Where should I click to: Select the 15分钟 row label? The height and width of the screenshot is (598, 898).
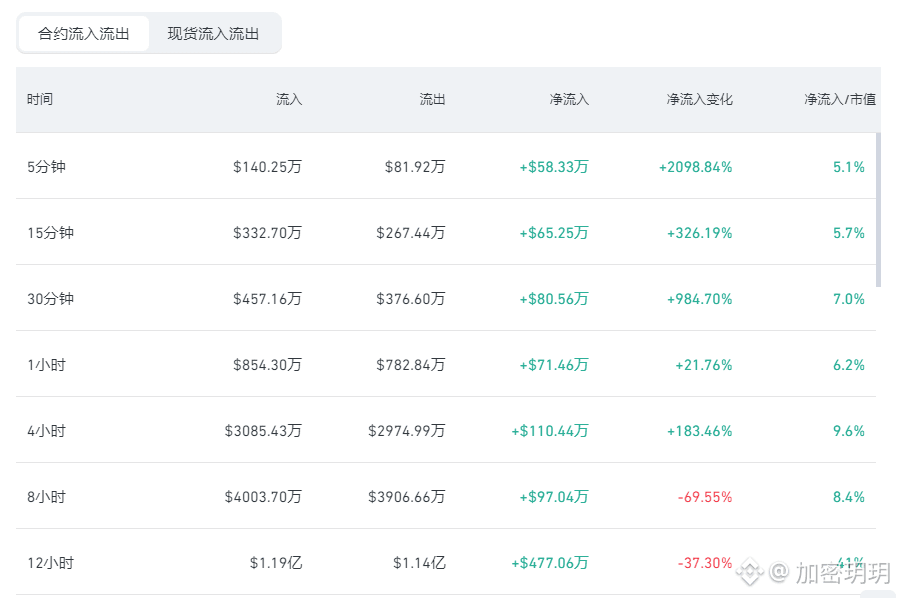coord(50,233)
